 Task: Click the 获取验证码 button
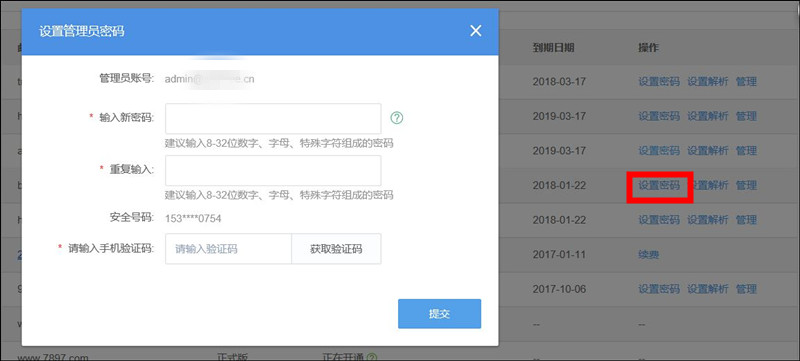tap(336, 249)
